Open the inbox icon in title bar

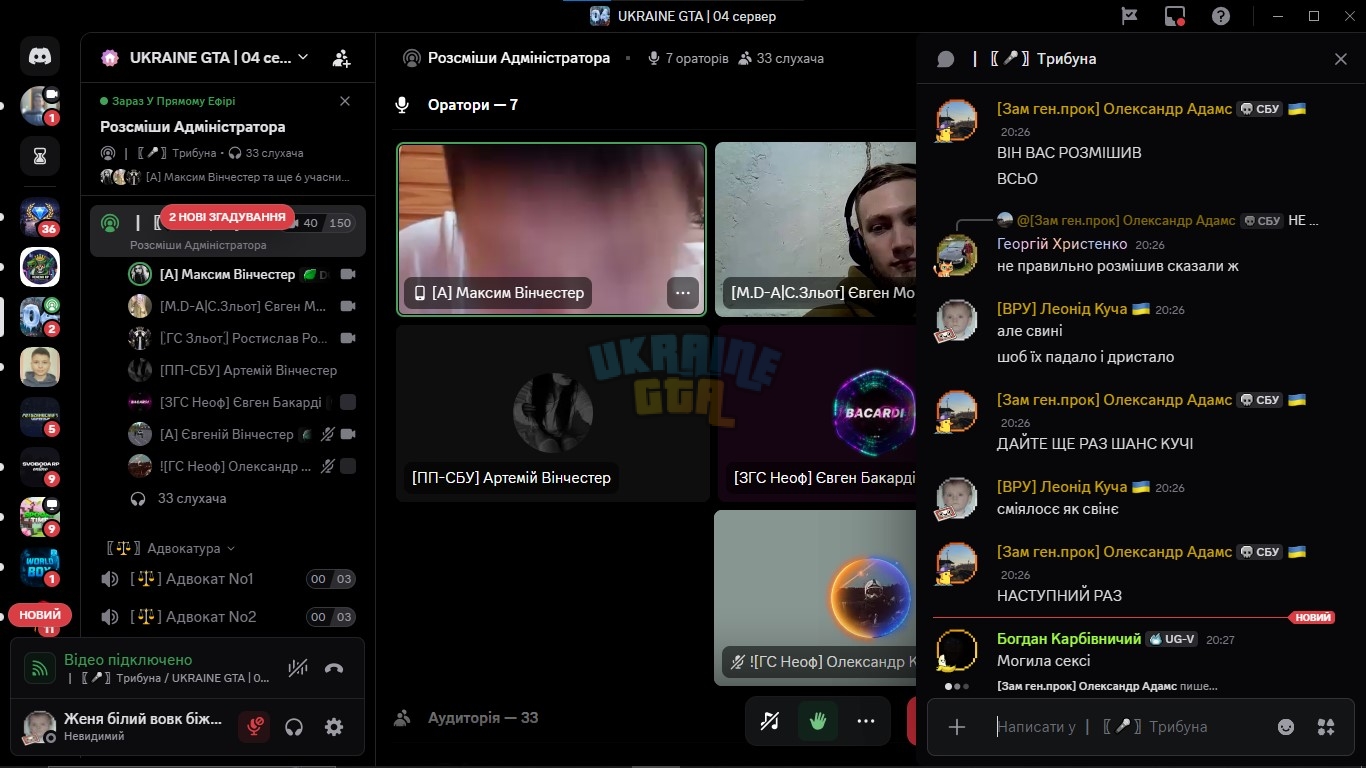tap(1175, 16)
